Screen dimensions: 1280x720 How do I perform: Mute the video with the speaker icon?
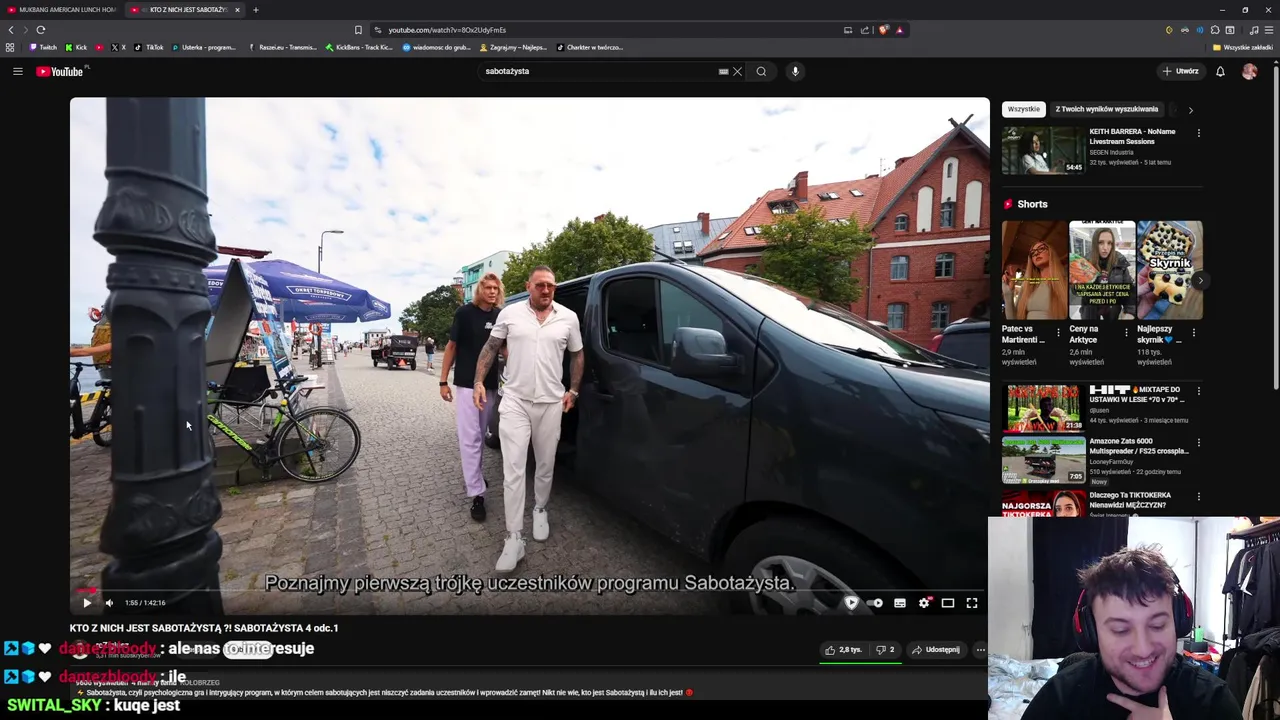109,603
